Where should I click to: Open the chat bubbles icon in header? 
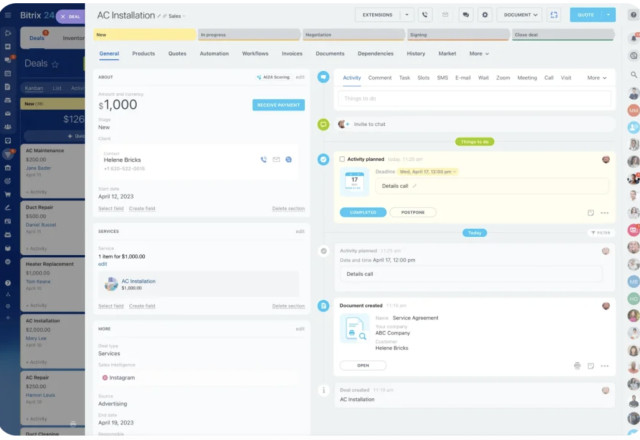click(465, 15)
